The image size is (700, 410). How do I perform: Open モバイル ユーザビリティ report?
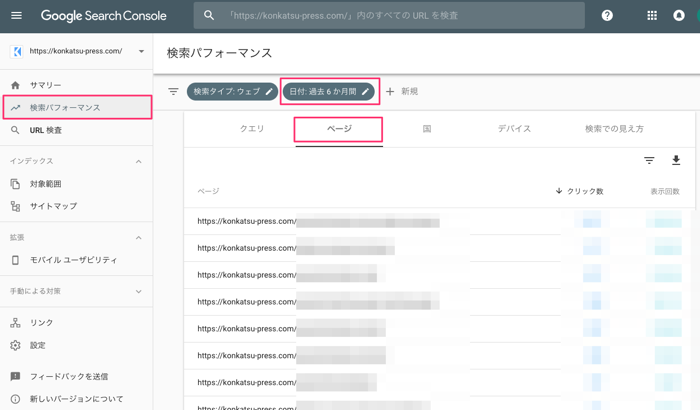pyautogui.click(x=76, y=260)
